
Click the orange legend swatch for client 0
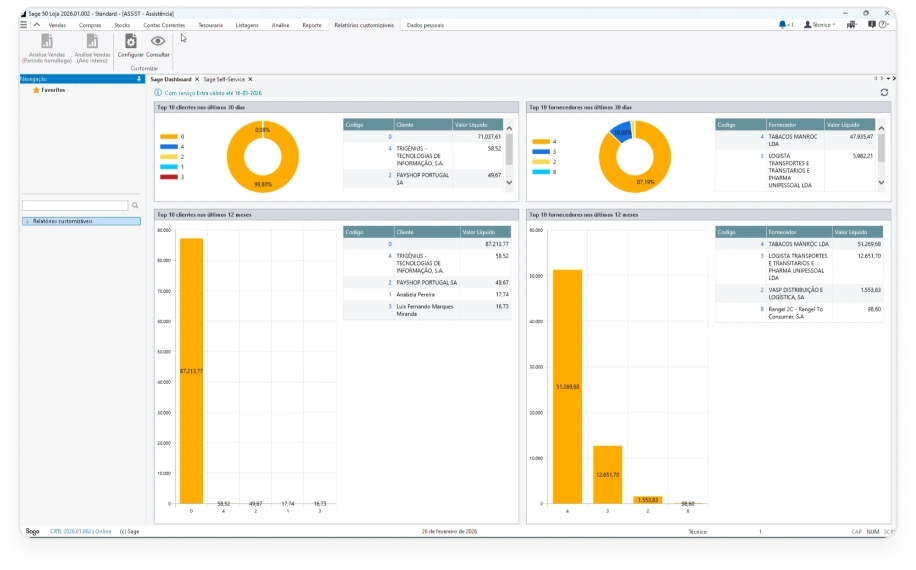pos(168,137)
